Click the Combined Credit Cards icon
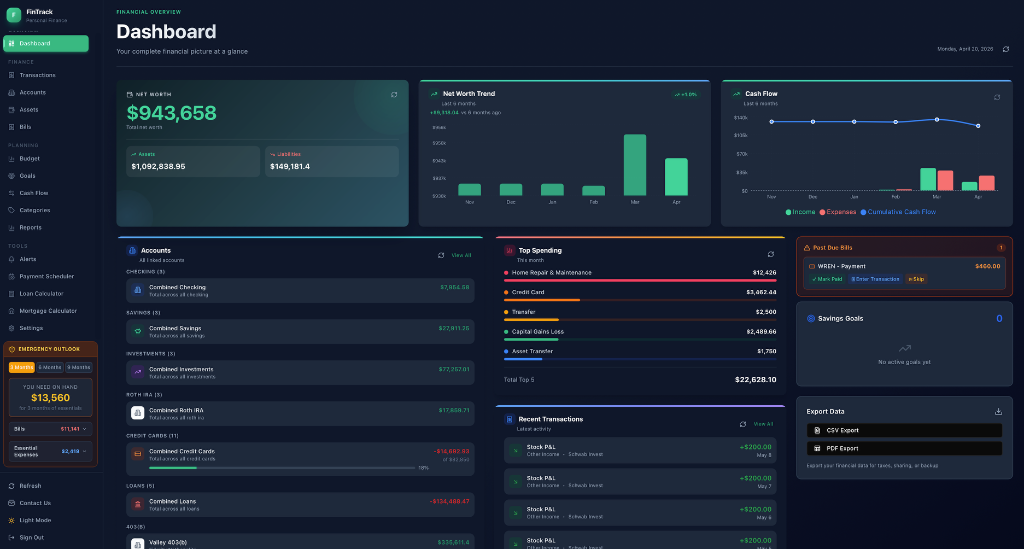 pyautogui.click(x=138, y=453)
